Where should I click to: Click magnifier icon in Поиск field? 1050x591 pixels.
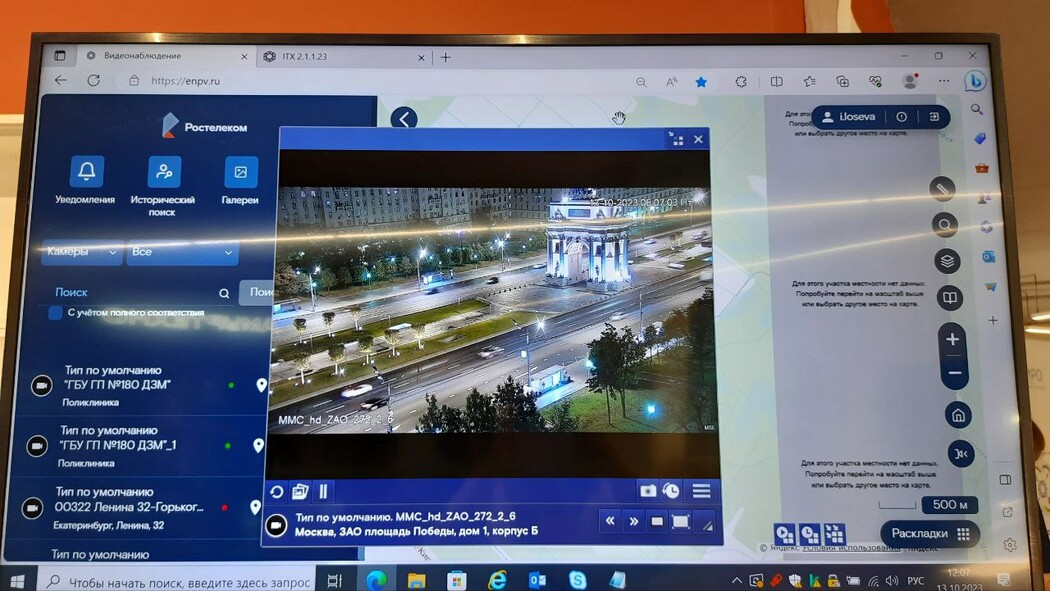click(224, 293)
